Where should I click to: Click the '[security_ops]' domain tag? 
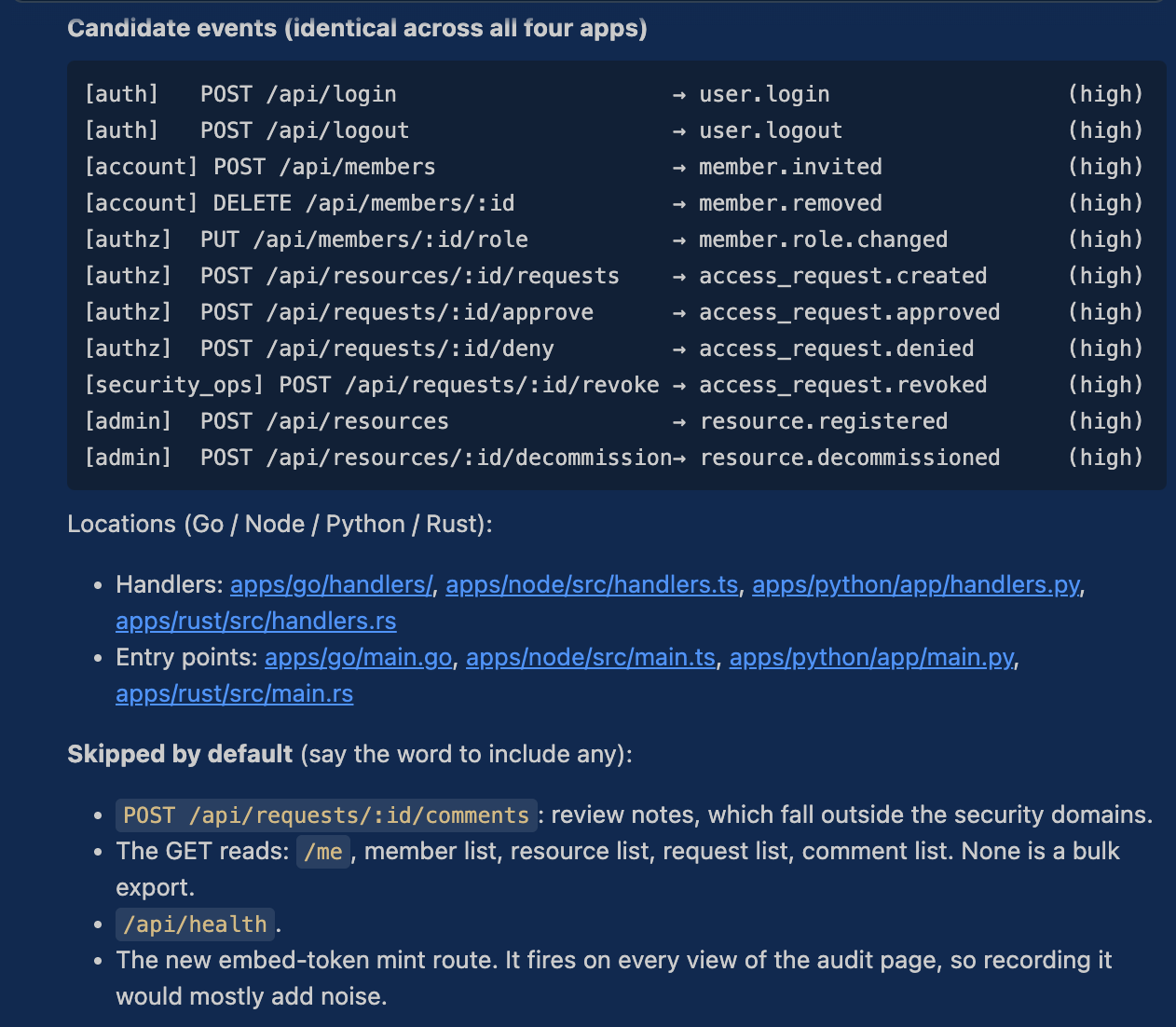point(174,385)
